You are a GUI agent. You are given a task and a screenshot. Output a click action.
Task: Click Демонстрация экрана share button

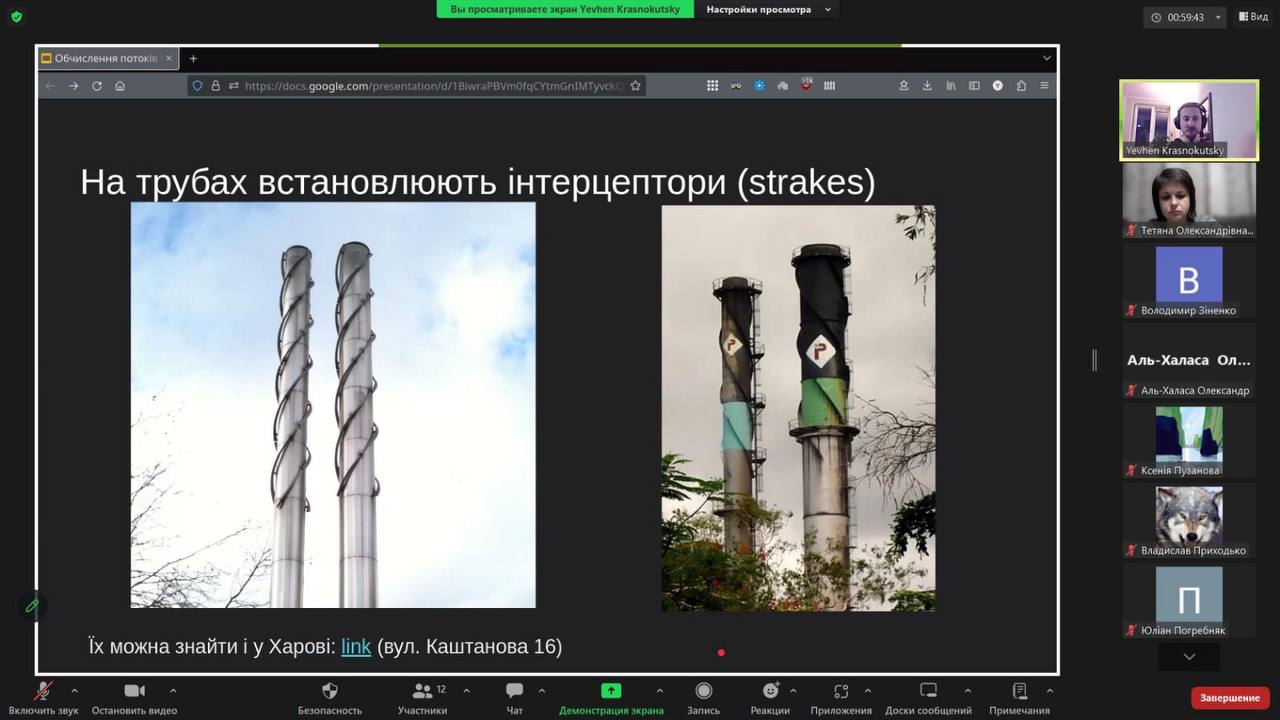pos(611,697)
